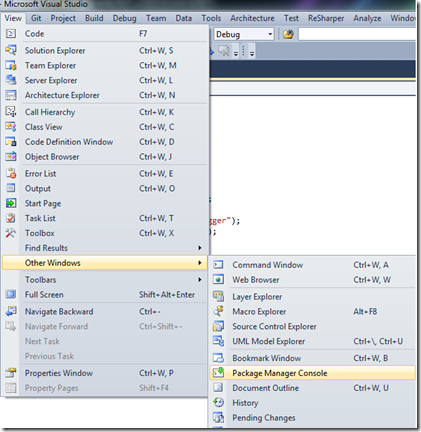This screenshot has height=432, width=421.
Task: Click the Macro Explorer icon
Action: pos(218,311)
